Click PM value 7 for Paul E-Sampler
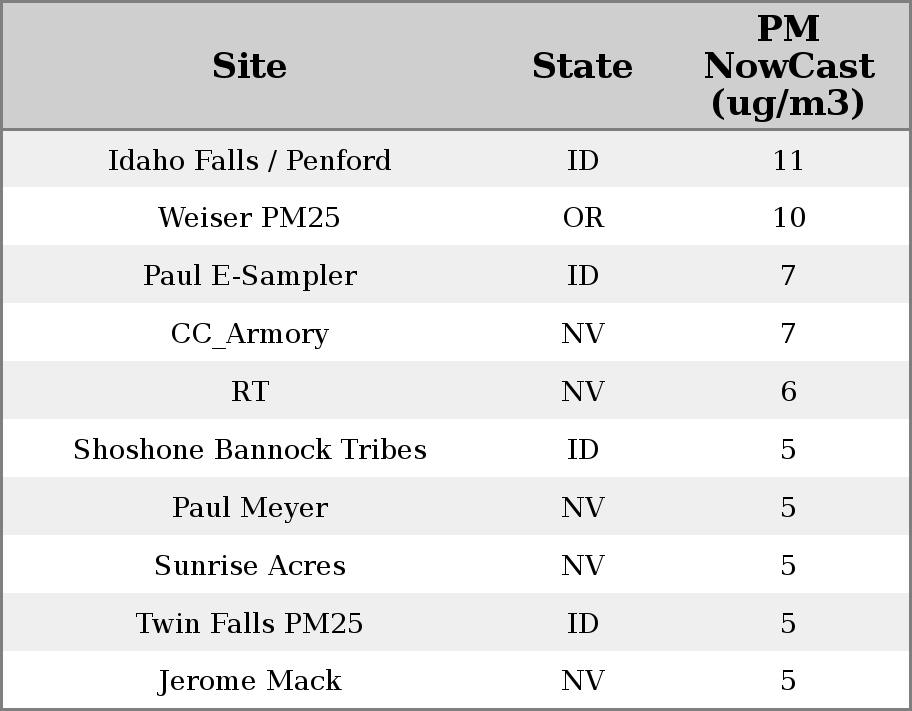The height and width of the screenshot is (711, 912). point(788,276)
